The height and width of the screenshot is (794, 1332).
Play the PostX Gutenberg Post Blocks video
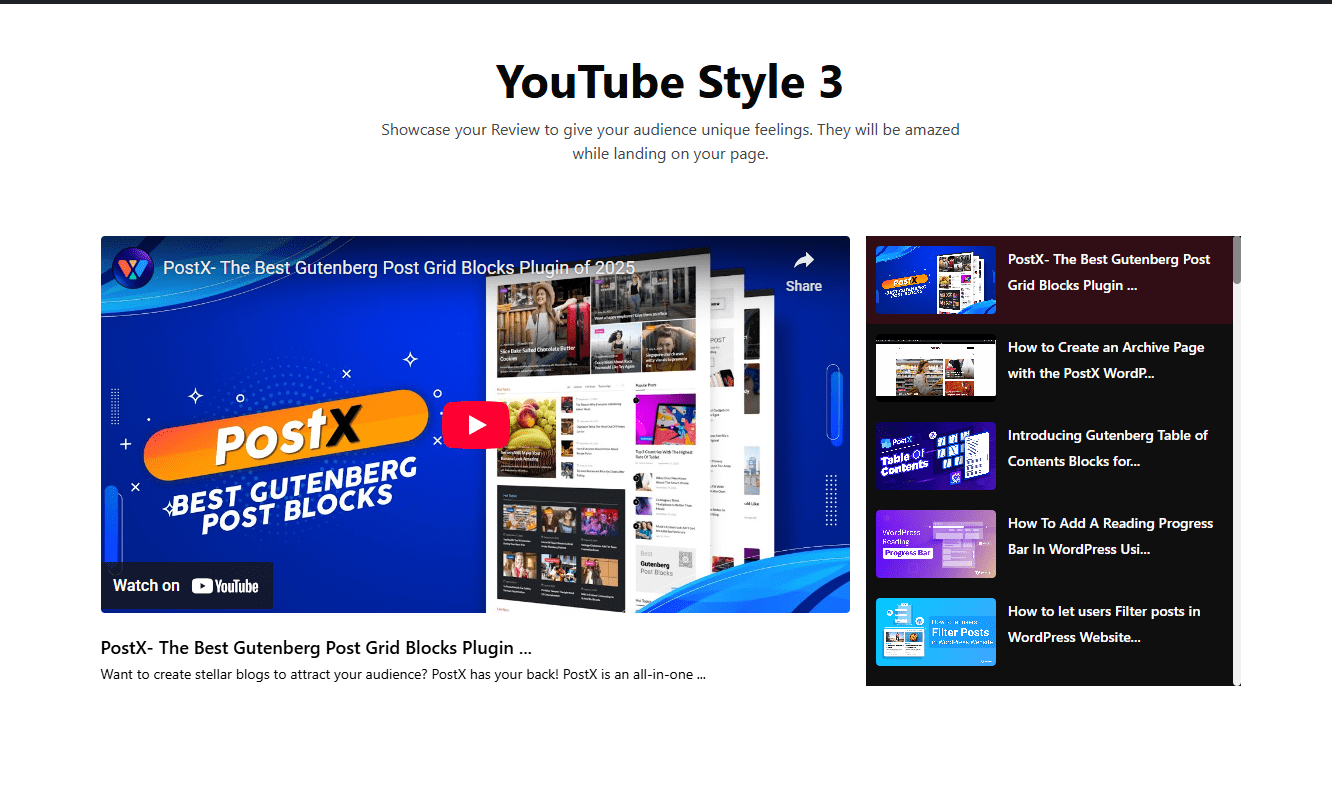coord(476,424)
